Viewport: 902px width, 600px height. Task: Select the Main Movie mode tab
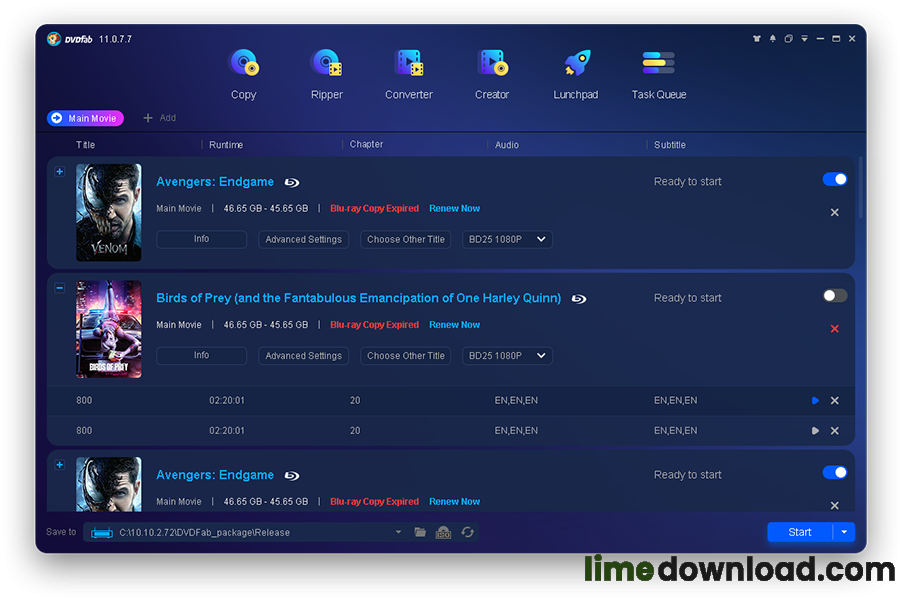coord(85,118)
